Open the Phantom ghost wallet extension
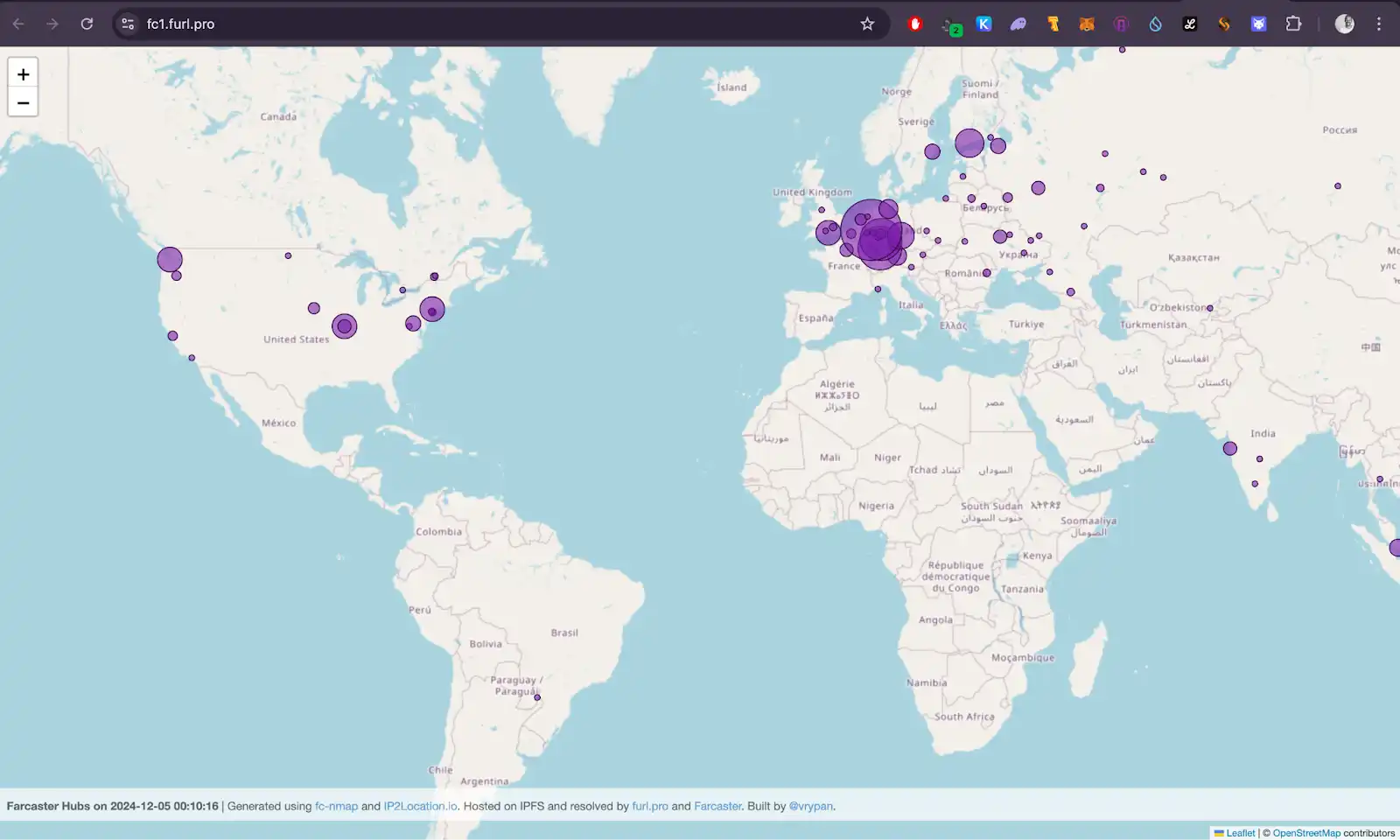This screenshot has width=1400, height=840. 1018,24
